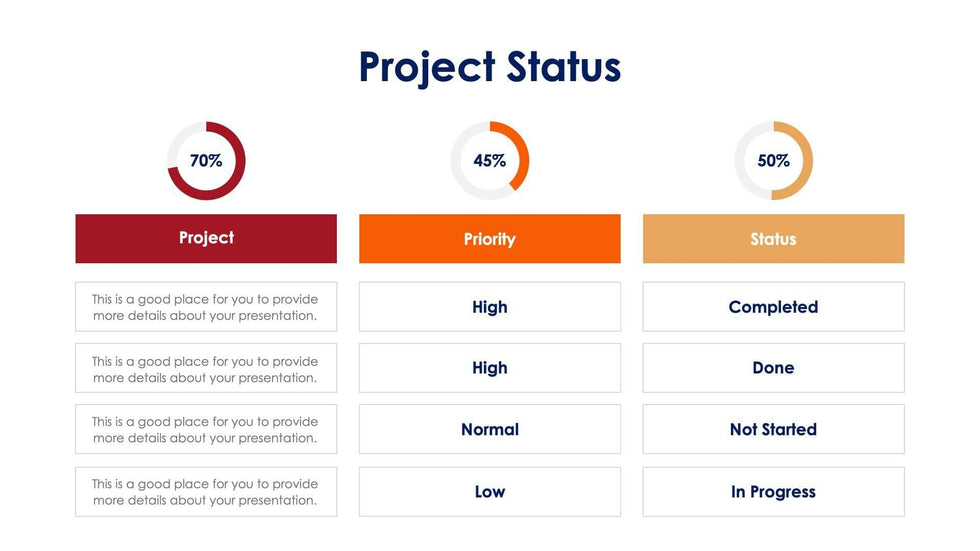Select the first project description text box
The width and height of the screenshot is (980, 551).
click(x=206, y=307)
